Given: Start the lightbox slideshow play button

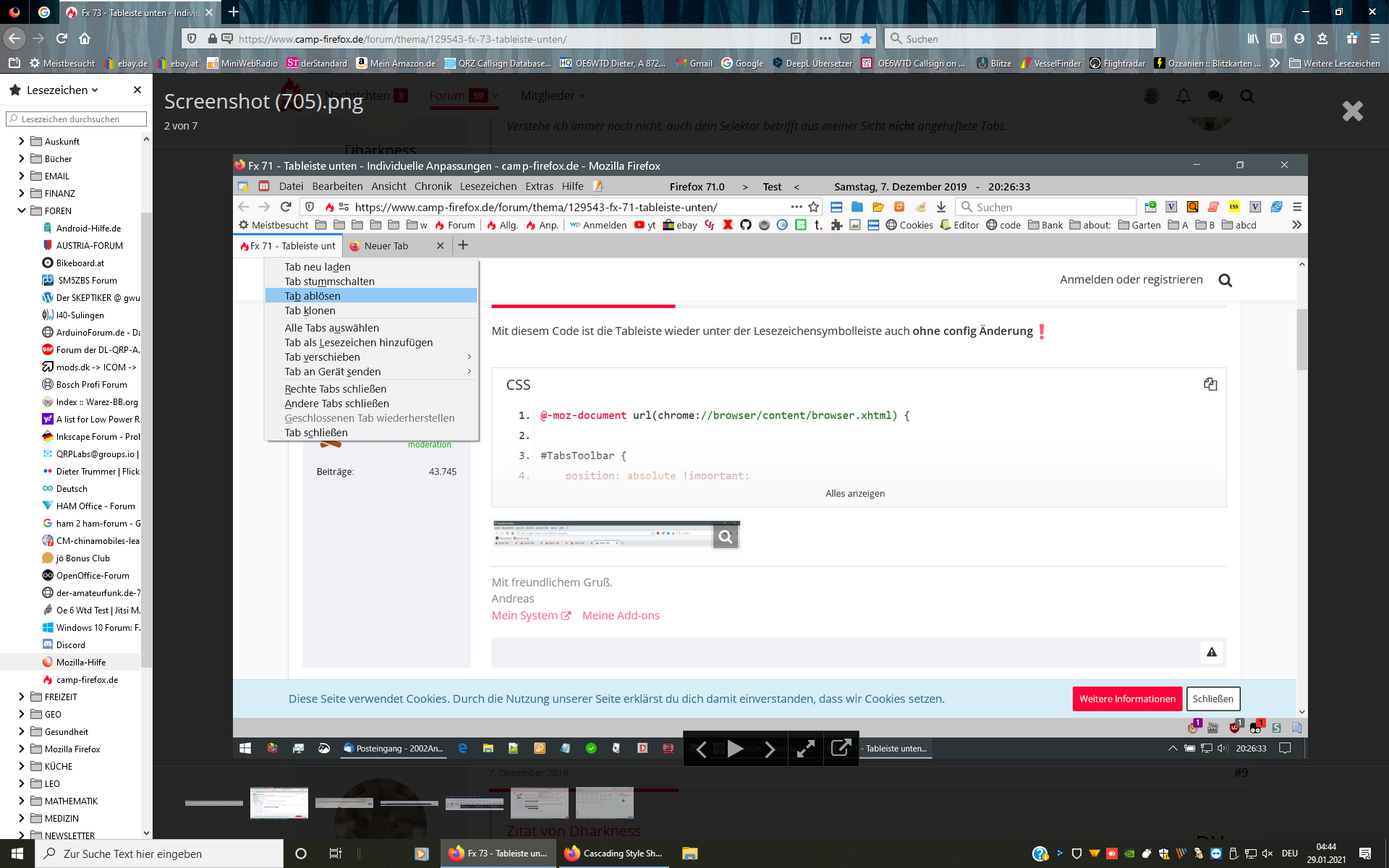Looking at the screenshot, I should coord(735,749).
